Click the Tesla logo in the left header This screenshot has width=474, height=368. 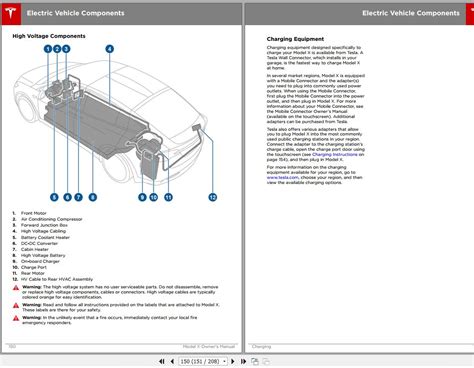click(11, 14)
